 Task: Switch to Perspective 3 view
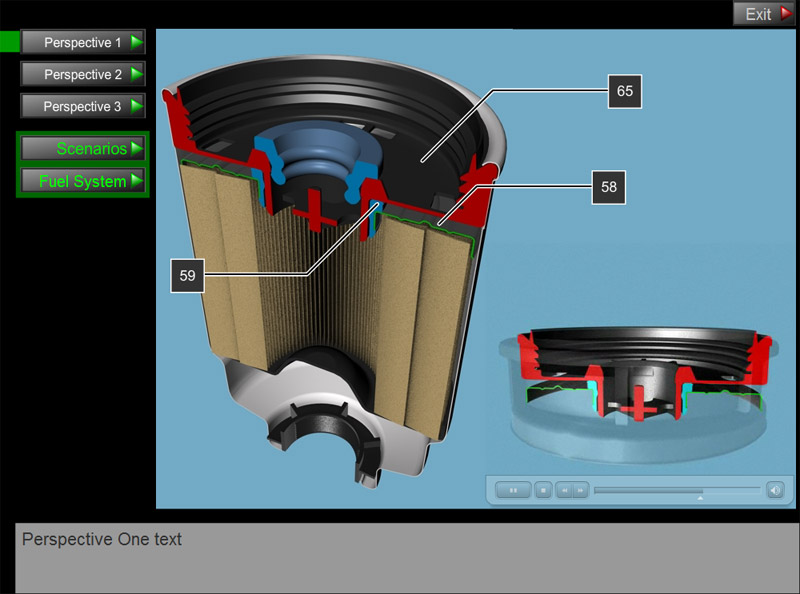pos(83,106)
